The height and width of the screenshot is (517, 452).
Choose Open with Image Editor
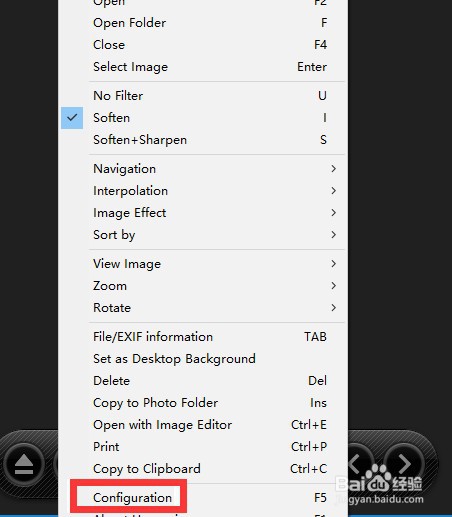point(203,425)
